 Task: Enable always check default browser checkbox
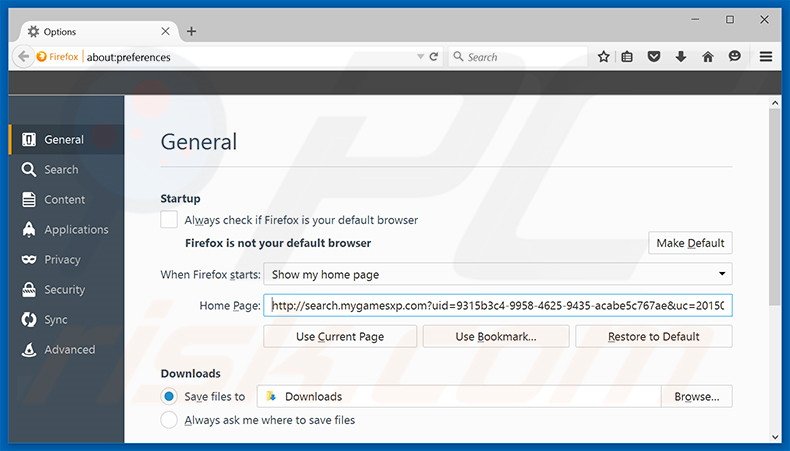[169, 220]
